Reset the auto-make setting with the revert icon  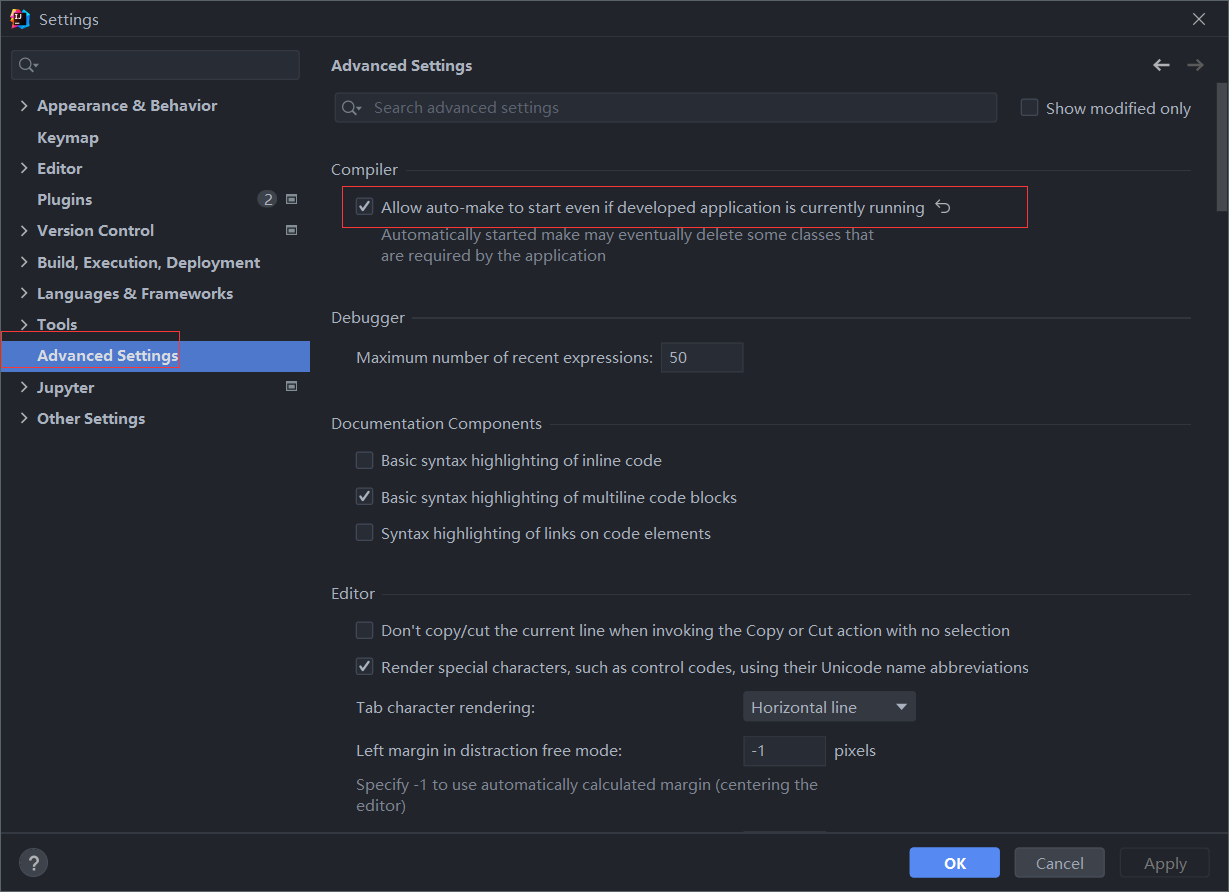pos(942,207)
